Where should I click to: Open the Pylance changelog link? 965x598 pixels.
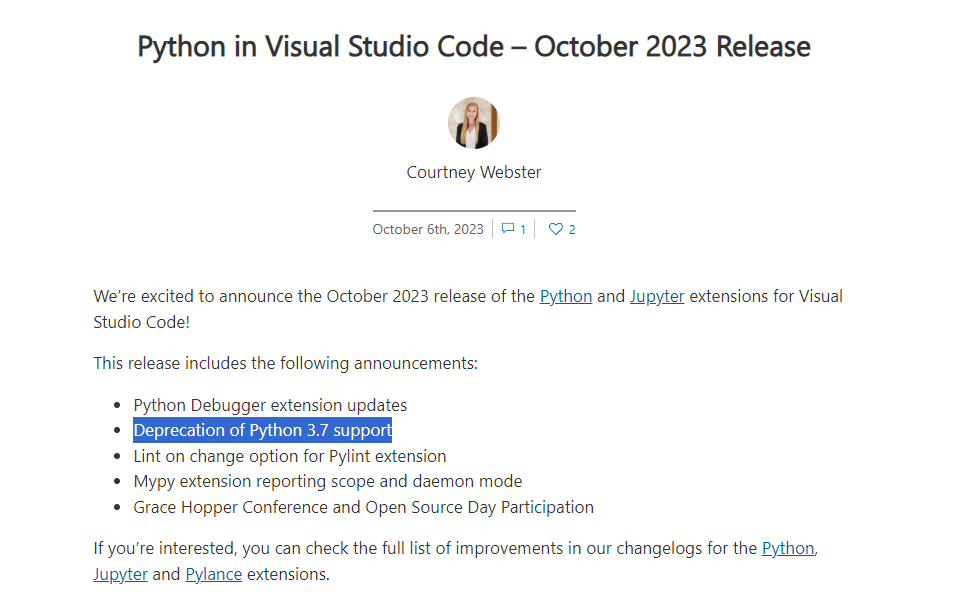tap(213, 574)
